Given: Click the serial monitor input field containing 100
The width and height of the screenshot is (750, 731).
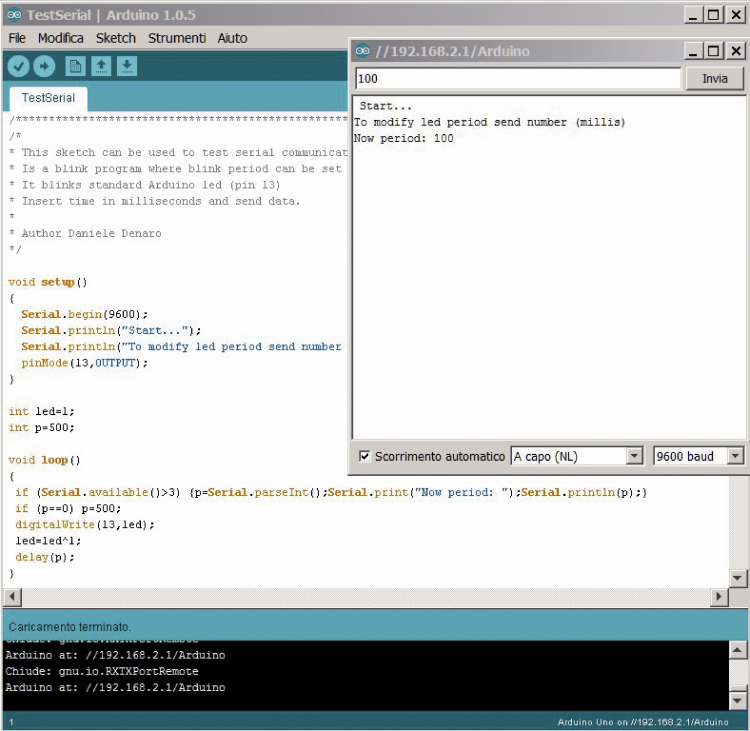Looking at the screenshot, I should coord(518,78).
